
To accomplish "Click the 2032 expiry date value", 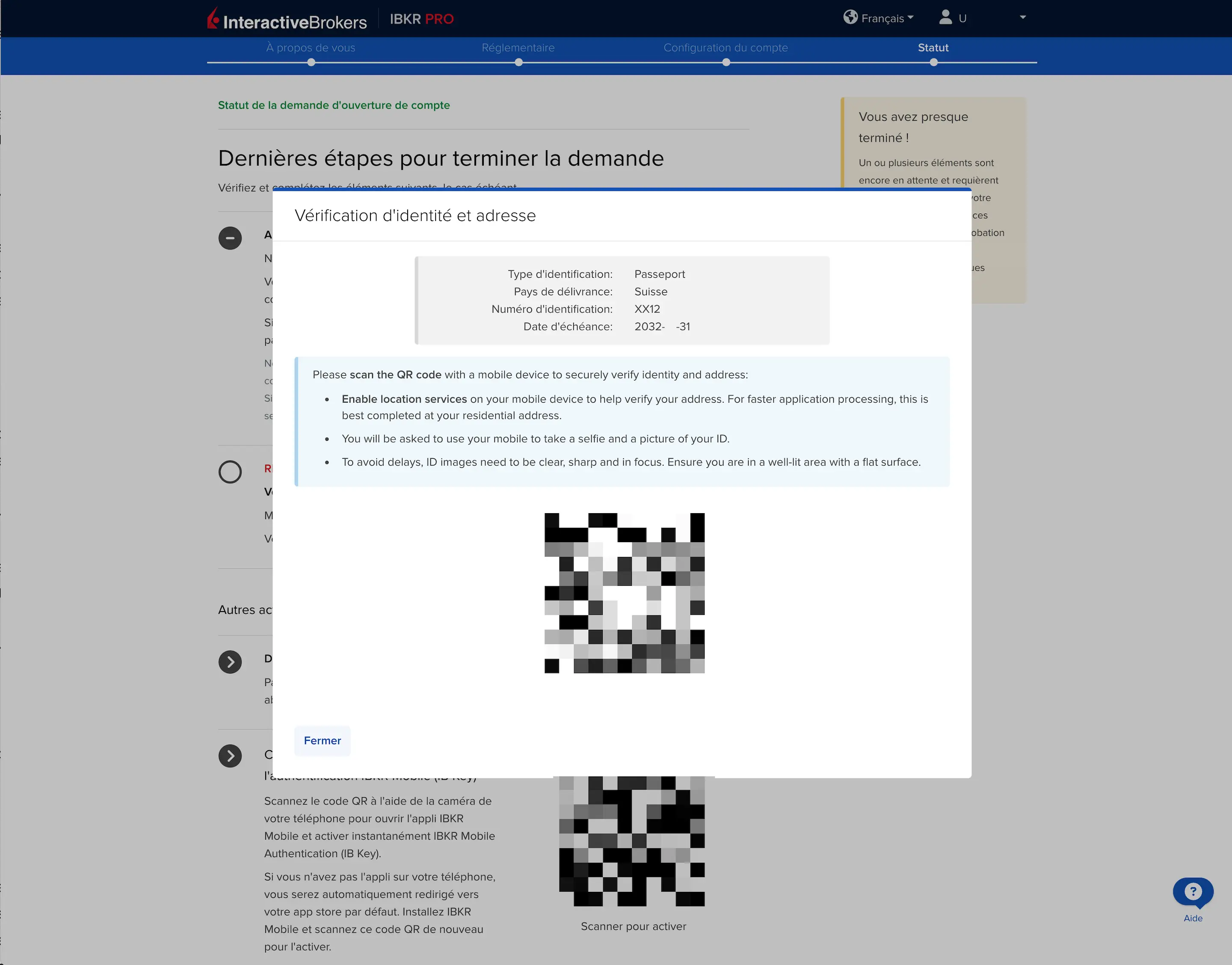I will pyautogui.click(x=662, y=327).
